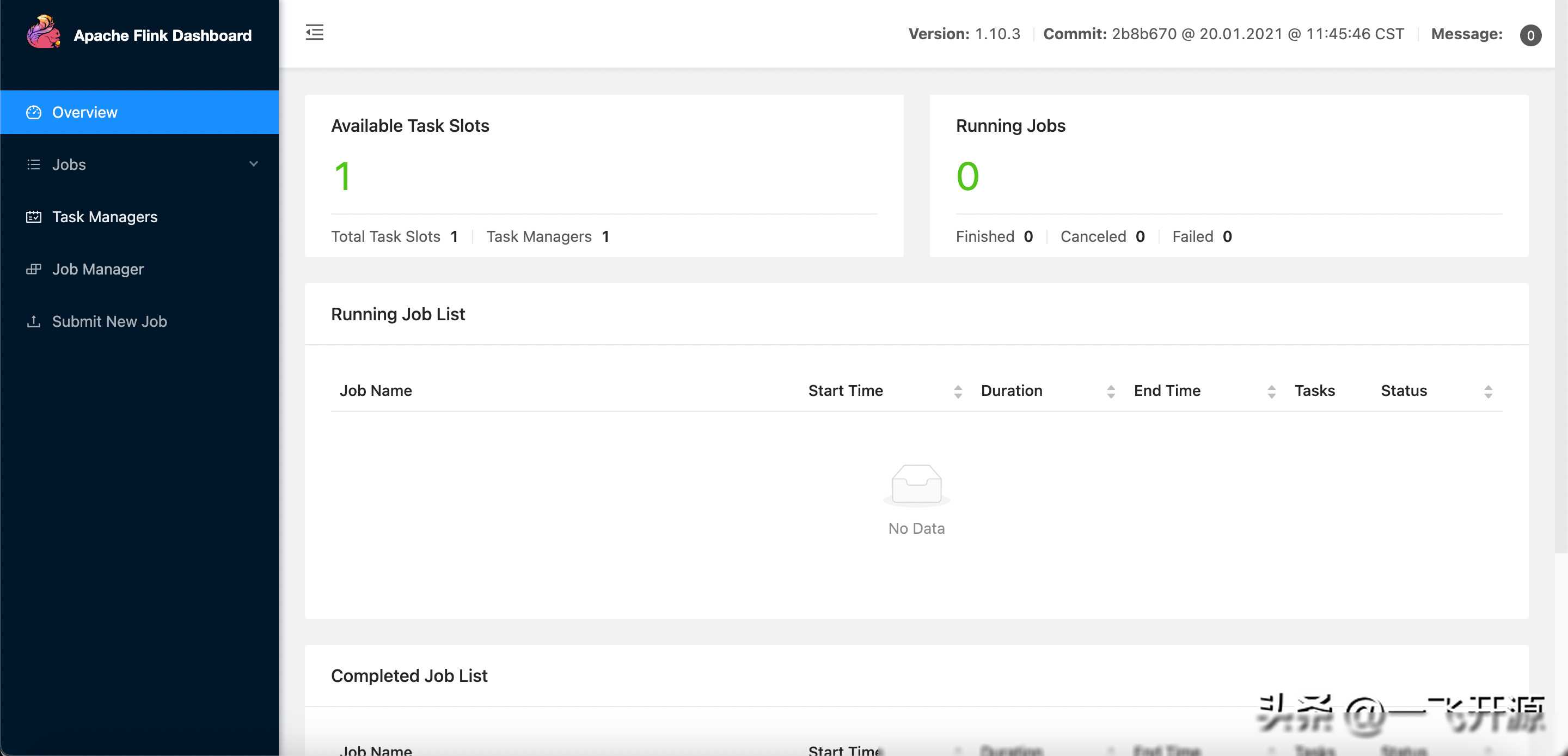1568x756 pixels.
Task: Click the Start Time header in Completed Job List
Action: (846, 751)
